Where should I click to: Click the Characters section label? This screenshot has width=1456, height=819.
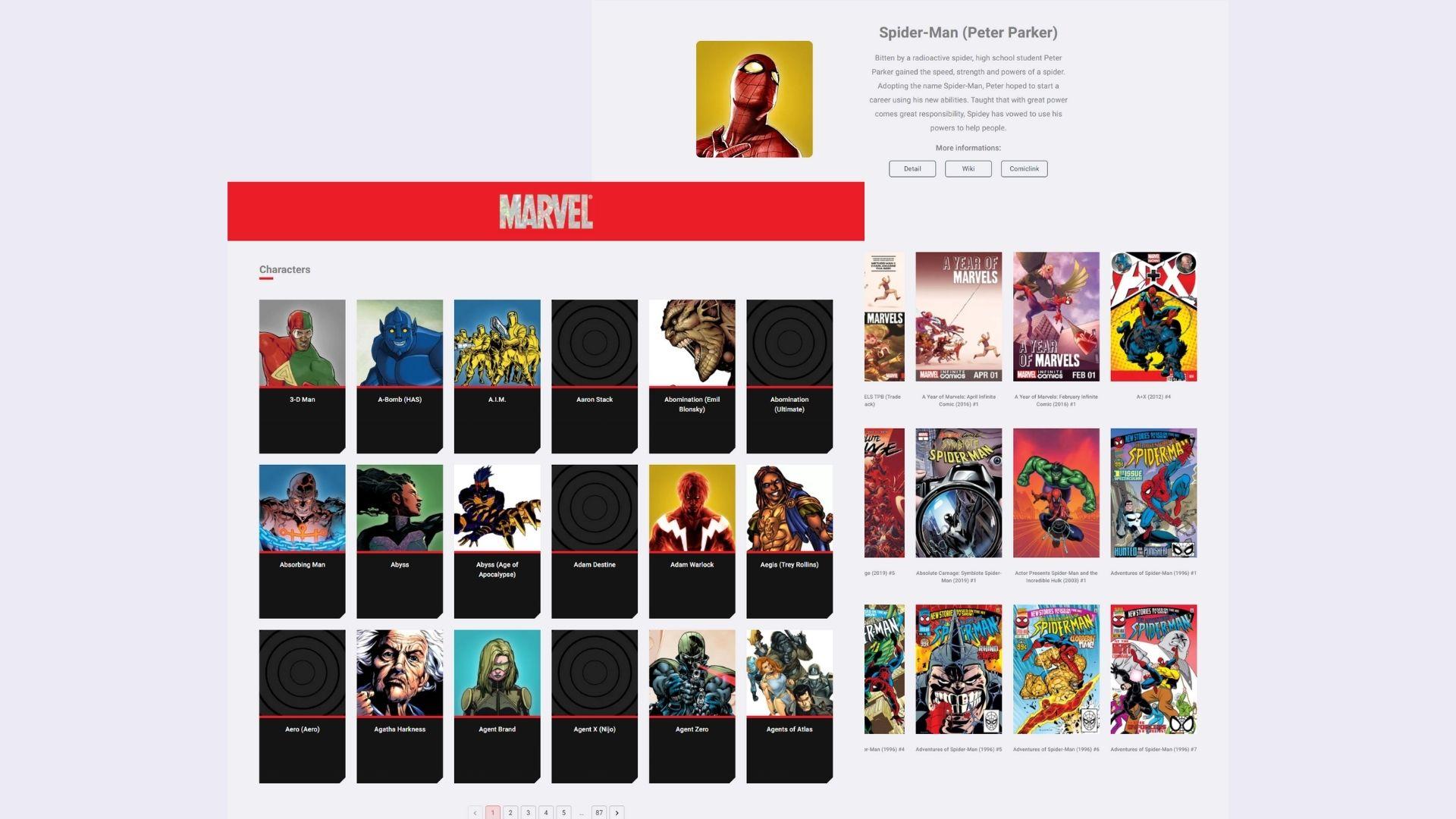(x=285, y=269)
